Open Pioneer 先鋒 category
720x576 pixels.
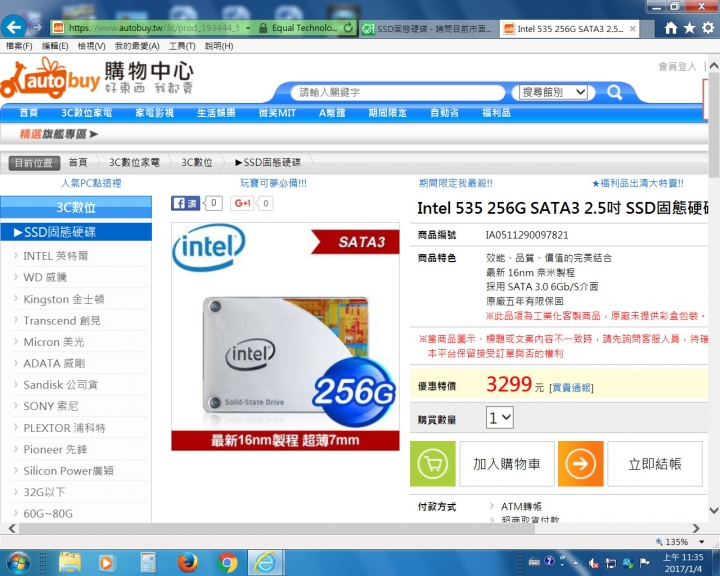55,449
